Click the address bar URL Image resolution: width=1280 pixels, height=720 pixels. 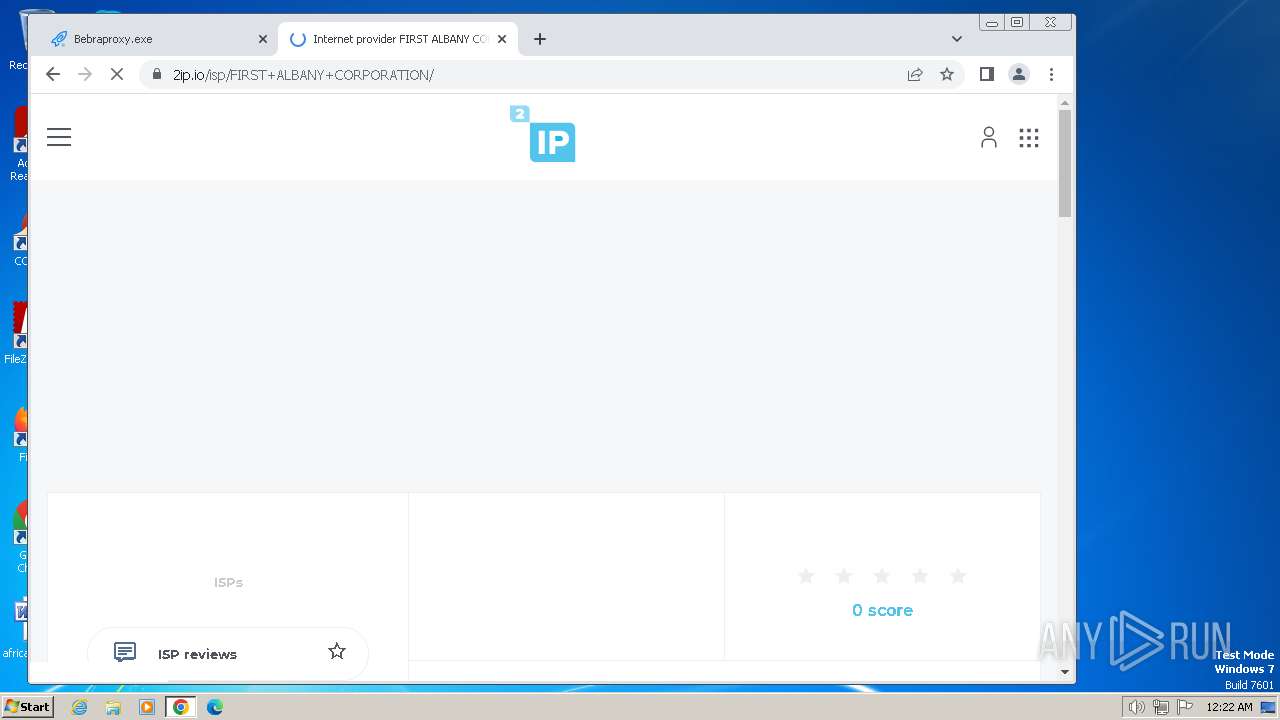tap(303, 75)
